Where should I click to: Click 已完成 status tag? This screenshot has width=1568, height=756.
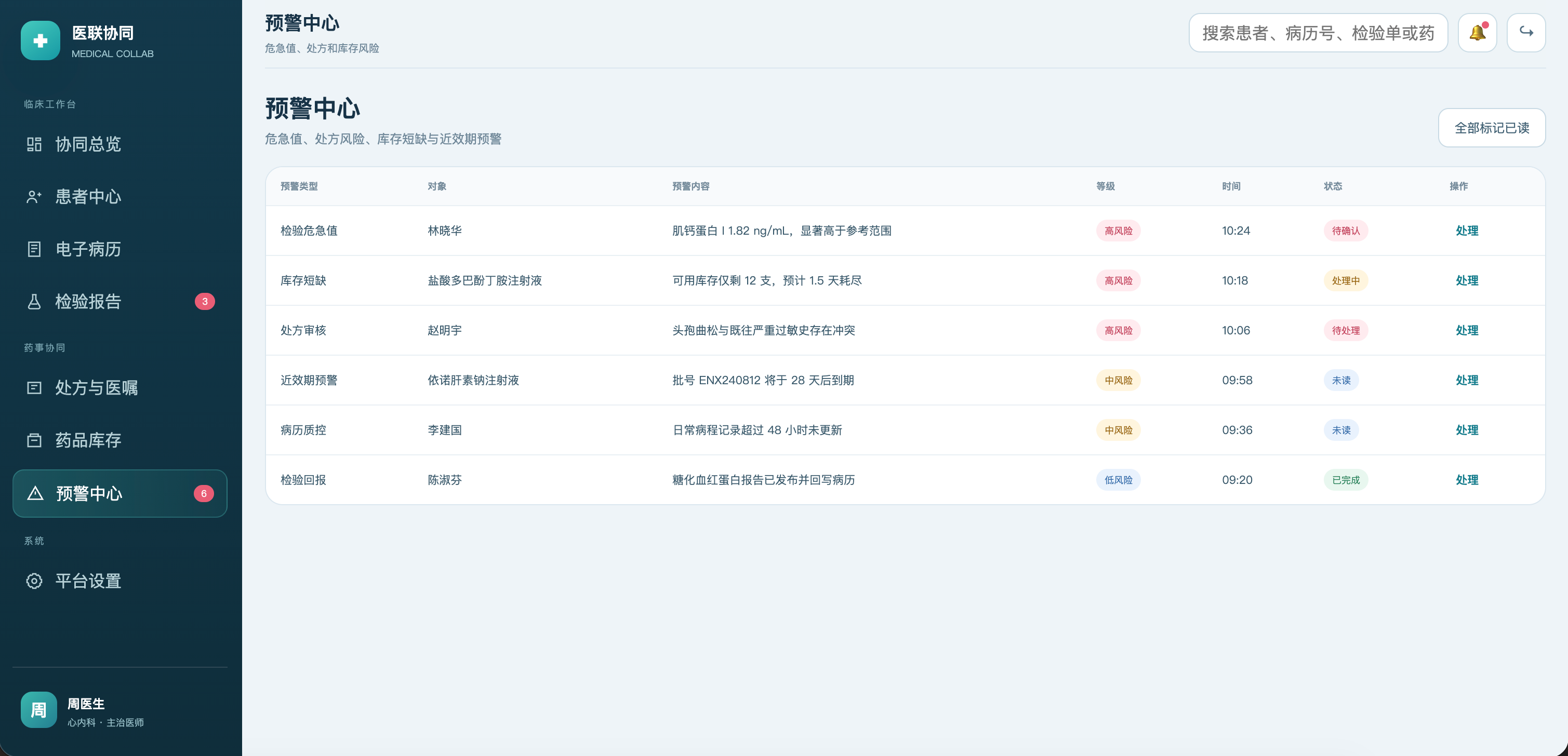1345,480
